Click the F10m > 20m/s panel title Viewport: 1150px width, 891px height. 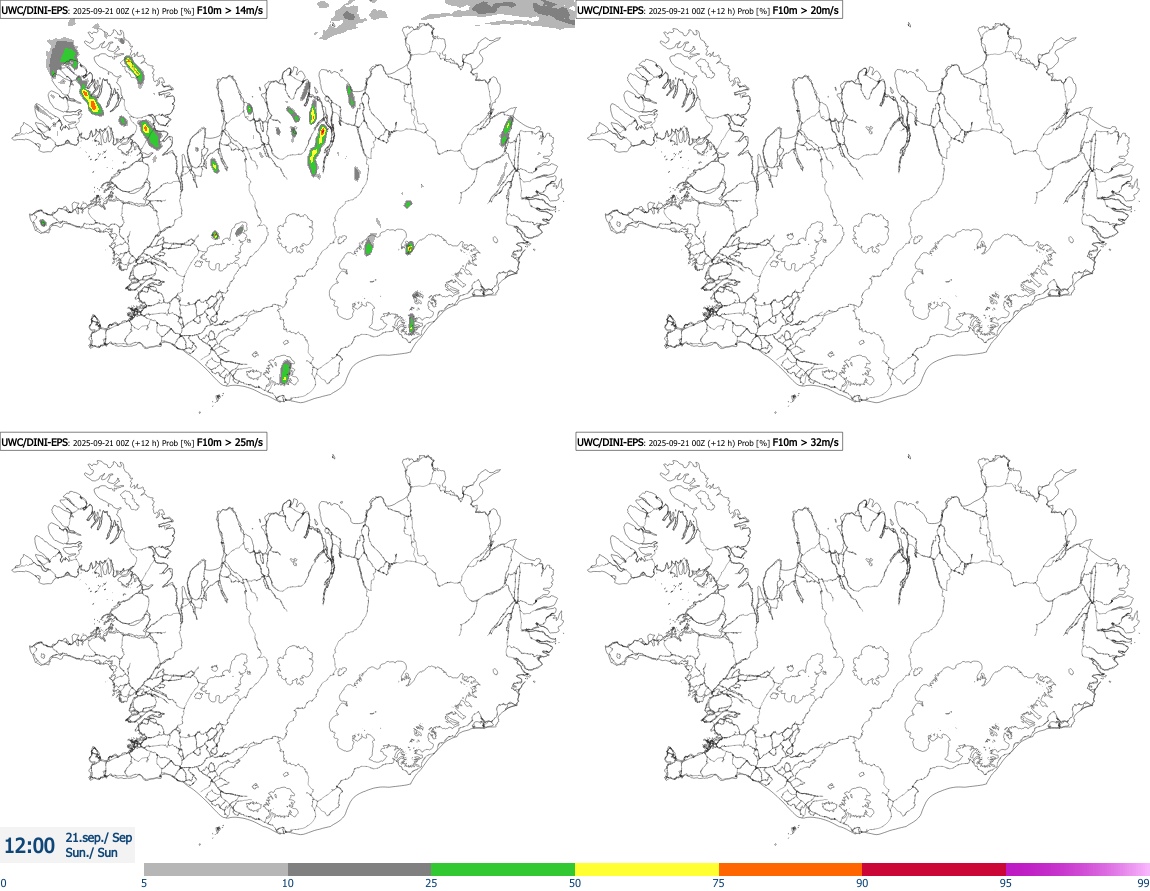click(x=708, y=10)
